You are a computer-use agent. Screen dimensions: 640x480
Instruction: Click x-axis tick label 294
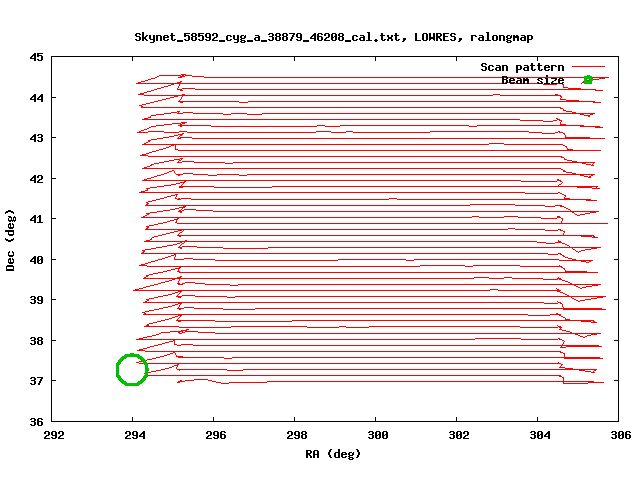[135, 435]
